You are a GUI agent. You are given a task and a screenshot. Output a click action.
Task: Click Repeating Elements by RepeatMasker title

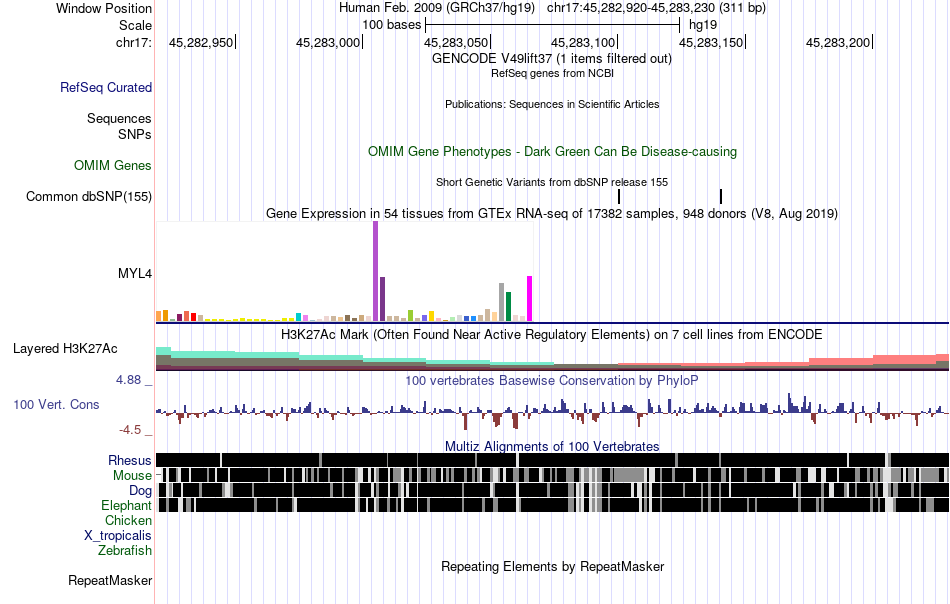[552, 566]
